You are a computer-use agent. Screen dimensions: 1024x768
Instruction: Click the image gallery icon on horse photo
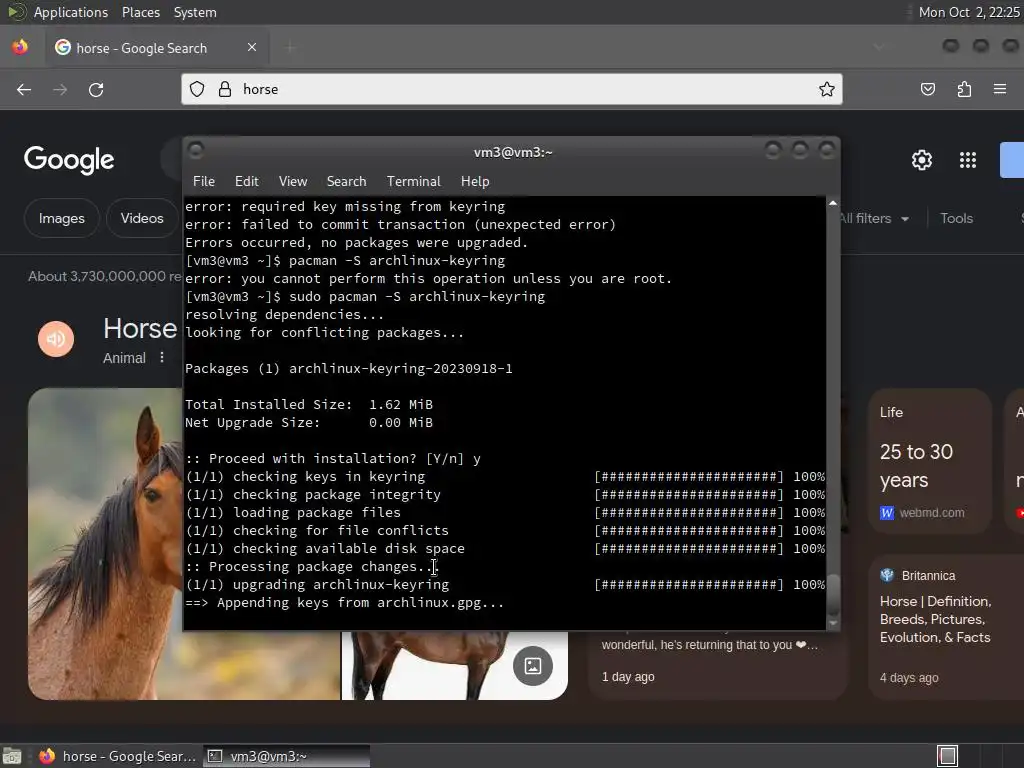(x=533, y=666)
